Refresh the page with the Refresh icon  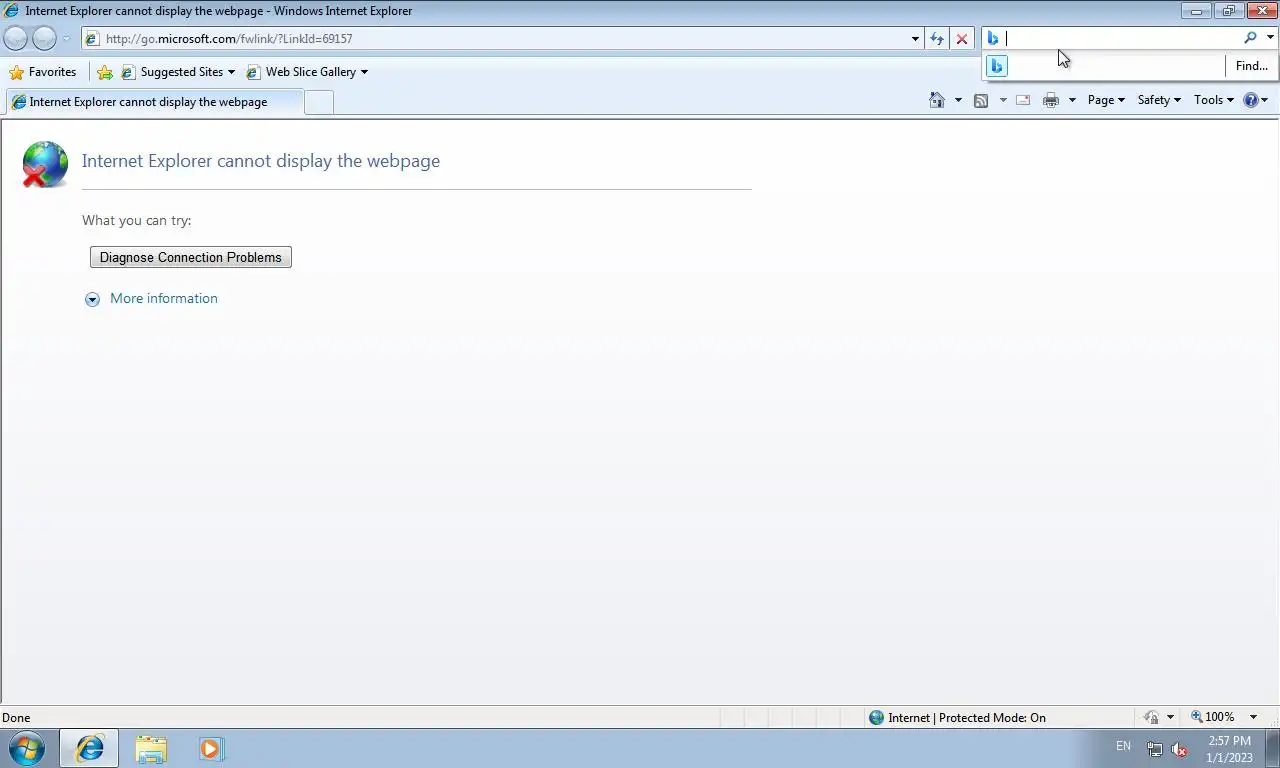(x=937, y=39)
